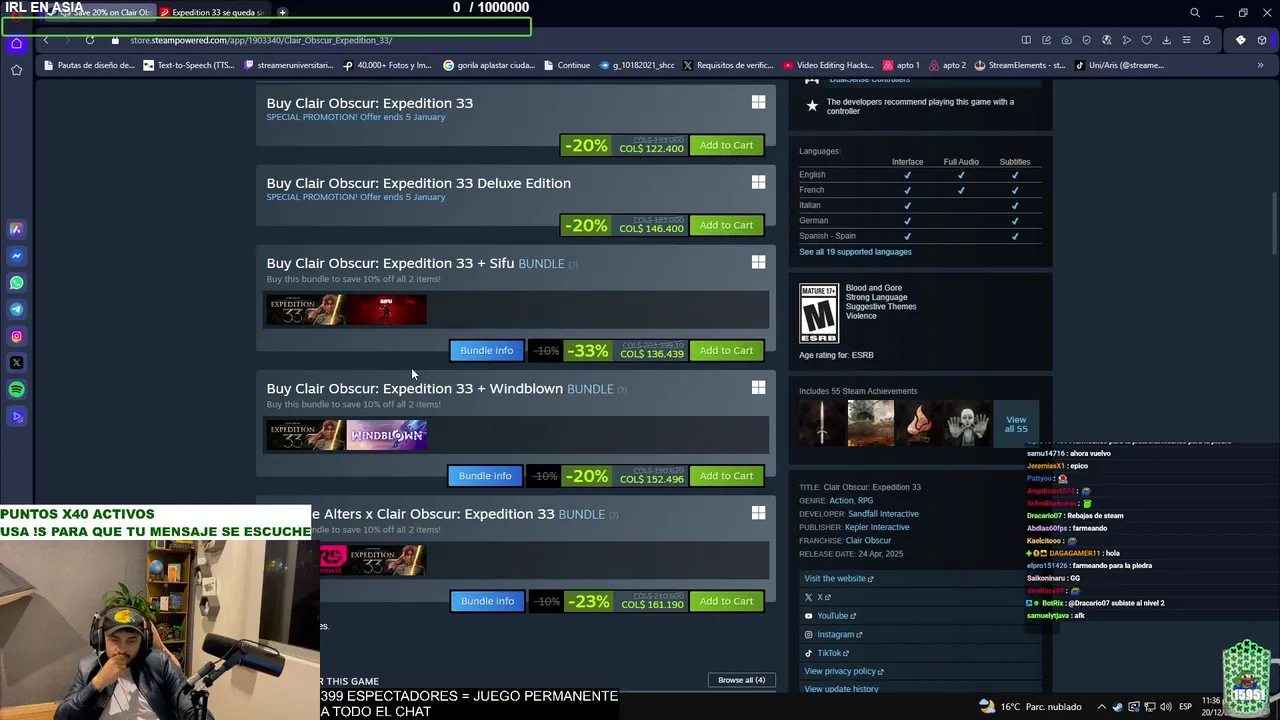Screen dimensions: 1280x720
Task: Open a new browser tab
Action: pyautogui.click(x=283, y=13)
